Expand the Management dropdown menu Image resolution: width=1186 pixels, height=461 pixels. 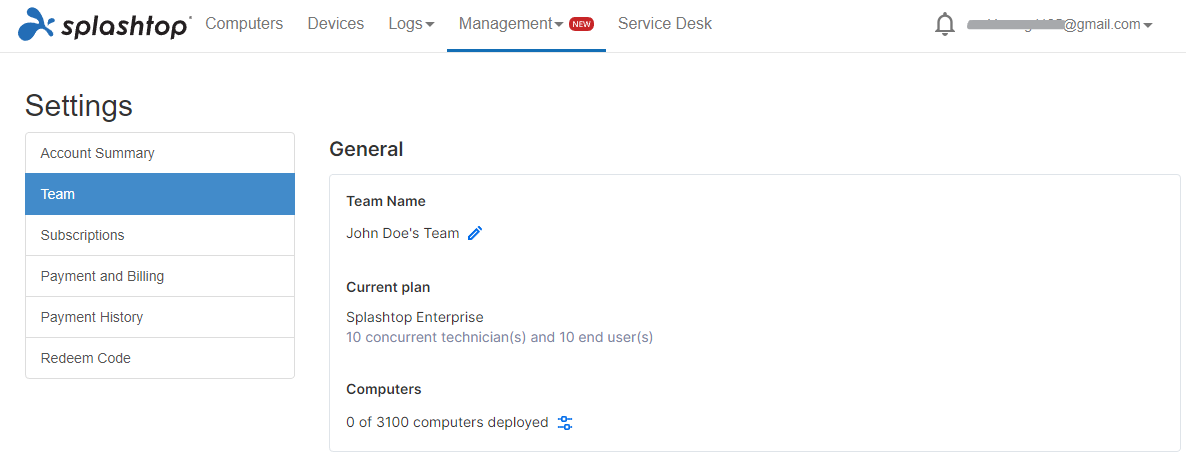511,24
